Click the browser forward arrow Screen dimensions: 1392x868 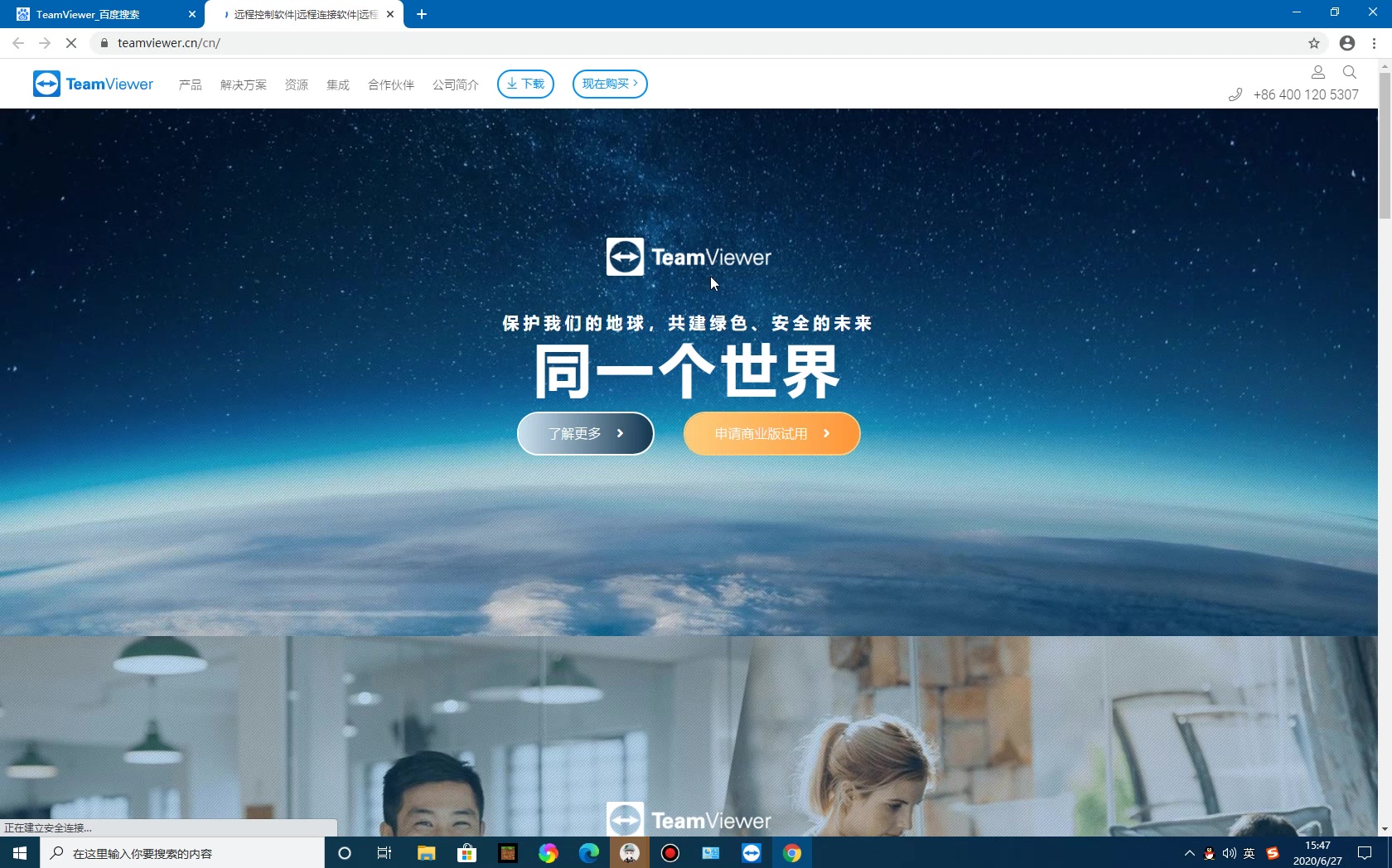click(x=45, y=43)
